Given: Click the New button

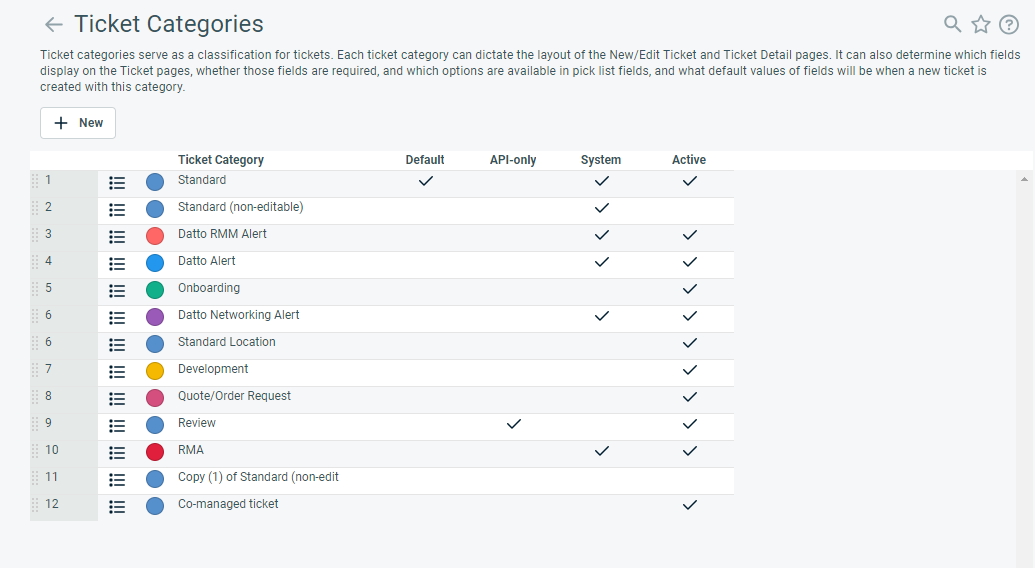Looking at the screenshot, I should 78,123.
